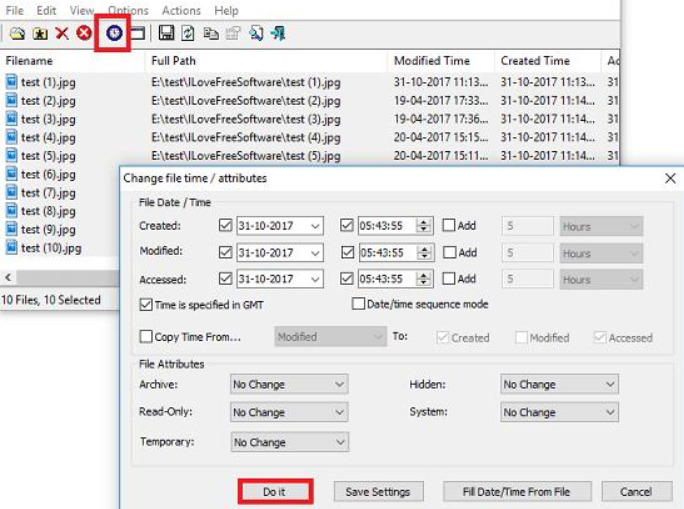The width and height of the screenshot is (684, 509).
Task: Open the Actions menu
Action: tap(181, 10)
